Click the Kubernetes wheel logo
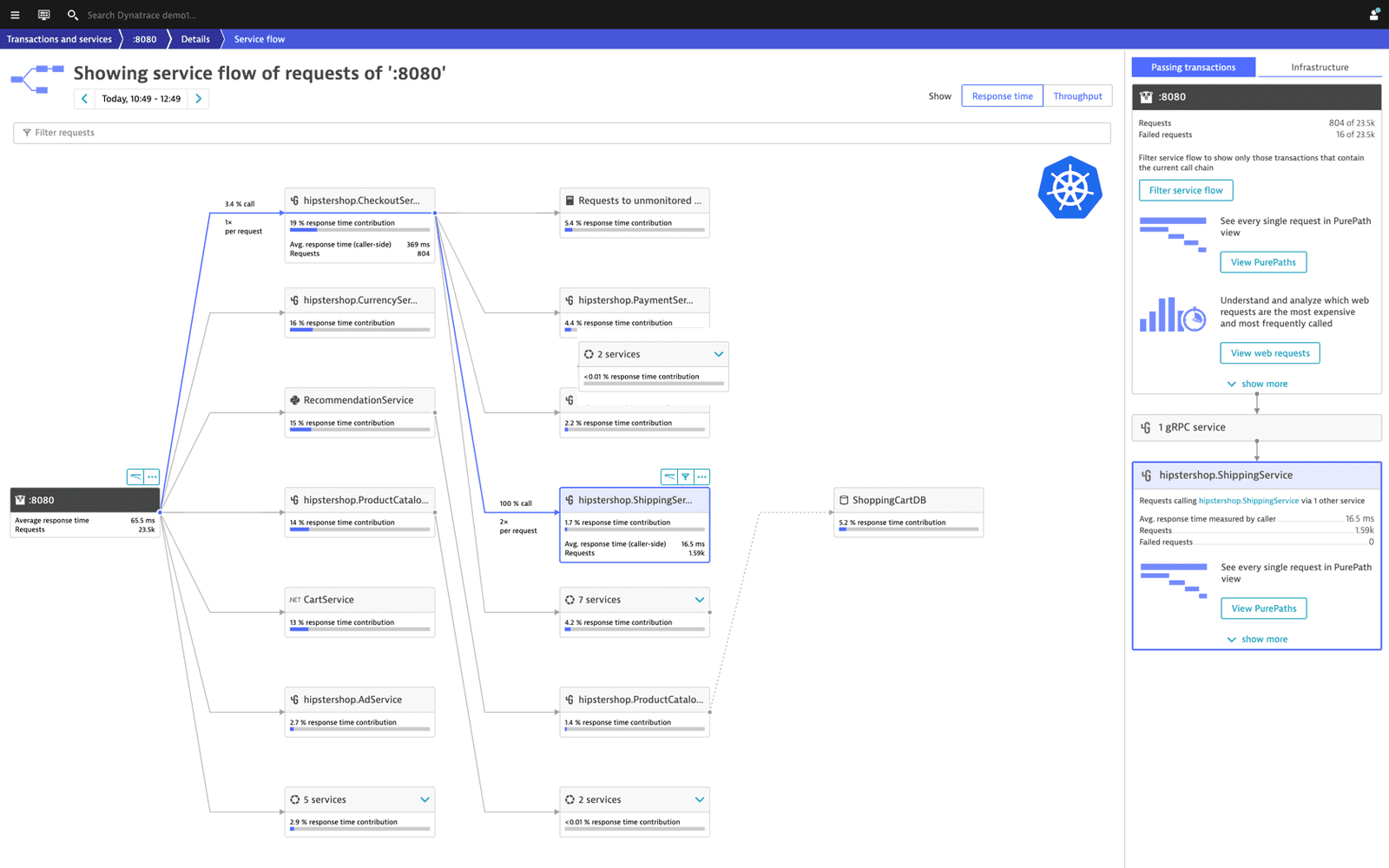 tap(1070, 187)
